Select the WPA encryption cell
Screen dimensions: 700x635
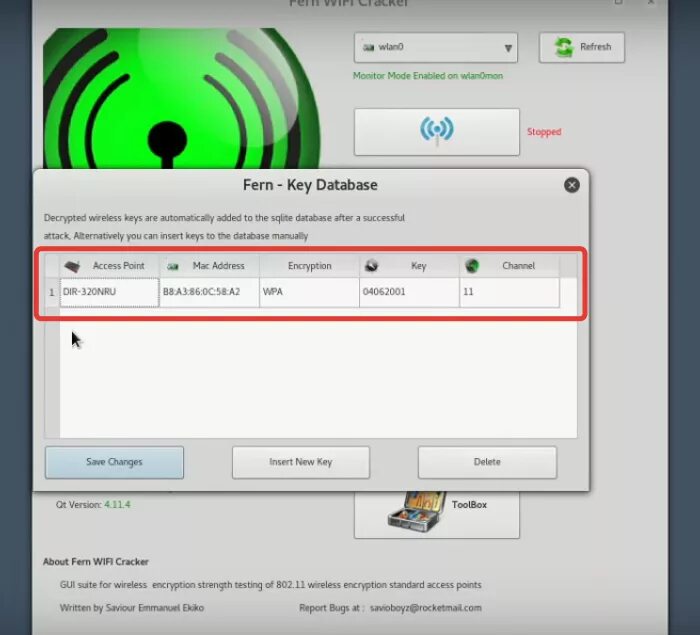tap(309, 292)
